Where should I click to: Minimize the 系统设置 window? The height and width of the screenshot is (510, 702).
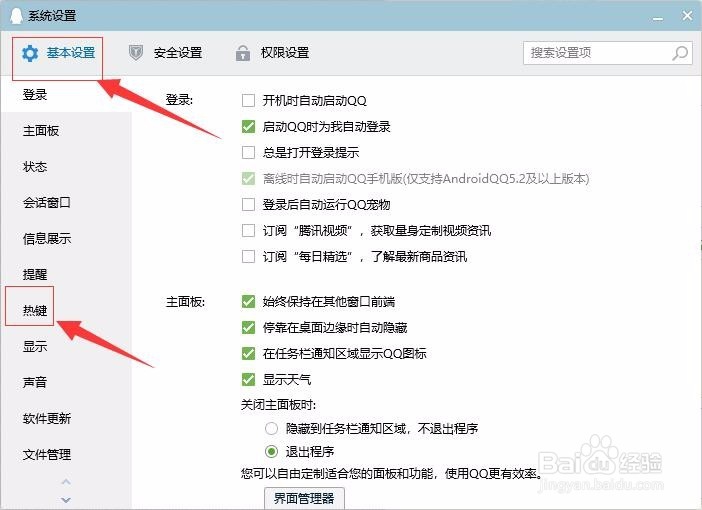[658, 18]
